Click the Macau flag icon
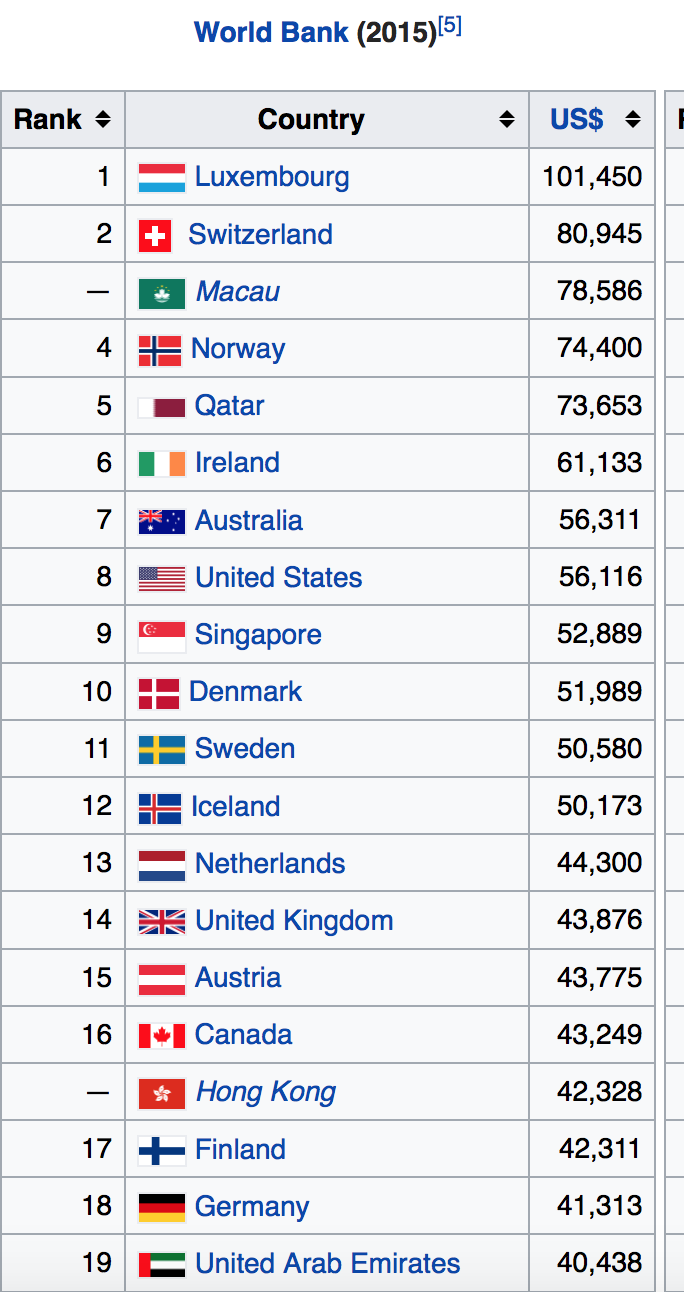Screen dimensions: 684x1292 pyautogui.click(x=161, y=292)
